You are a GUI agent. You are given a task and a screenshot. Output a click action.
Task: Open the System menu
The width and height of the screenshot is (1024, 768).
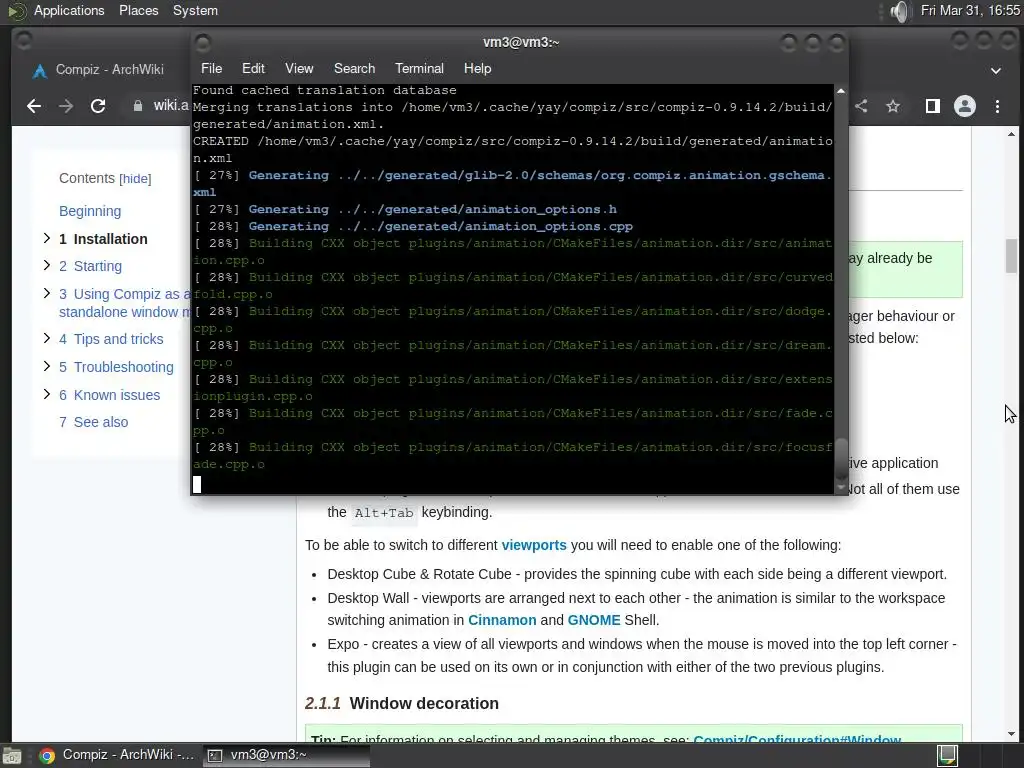coord(195,10)
